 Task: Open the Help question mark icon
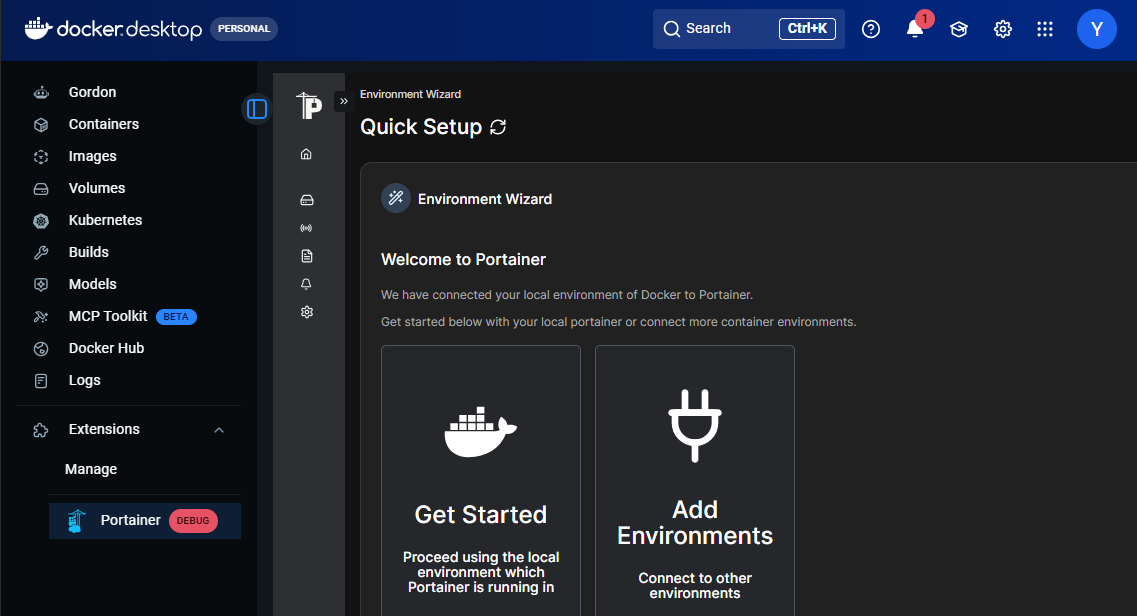coord(871,29)
